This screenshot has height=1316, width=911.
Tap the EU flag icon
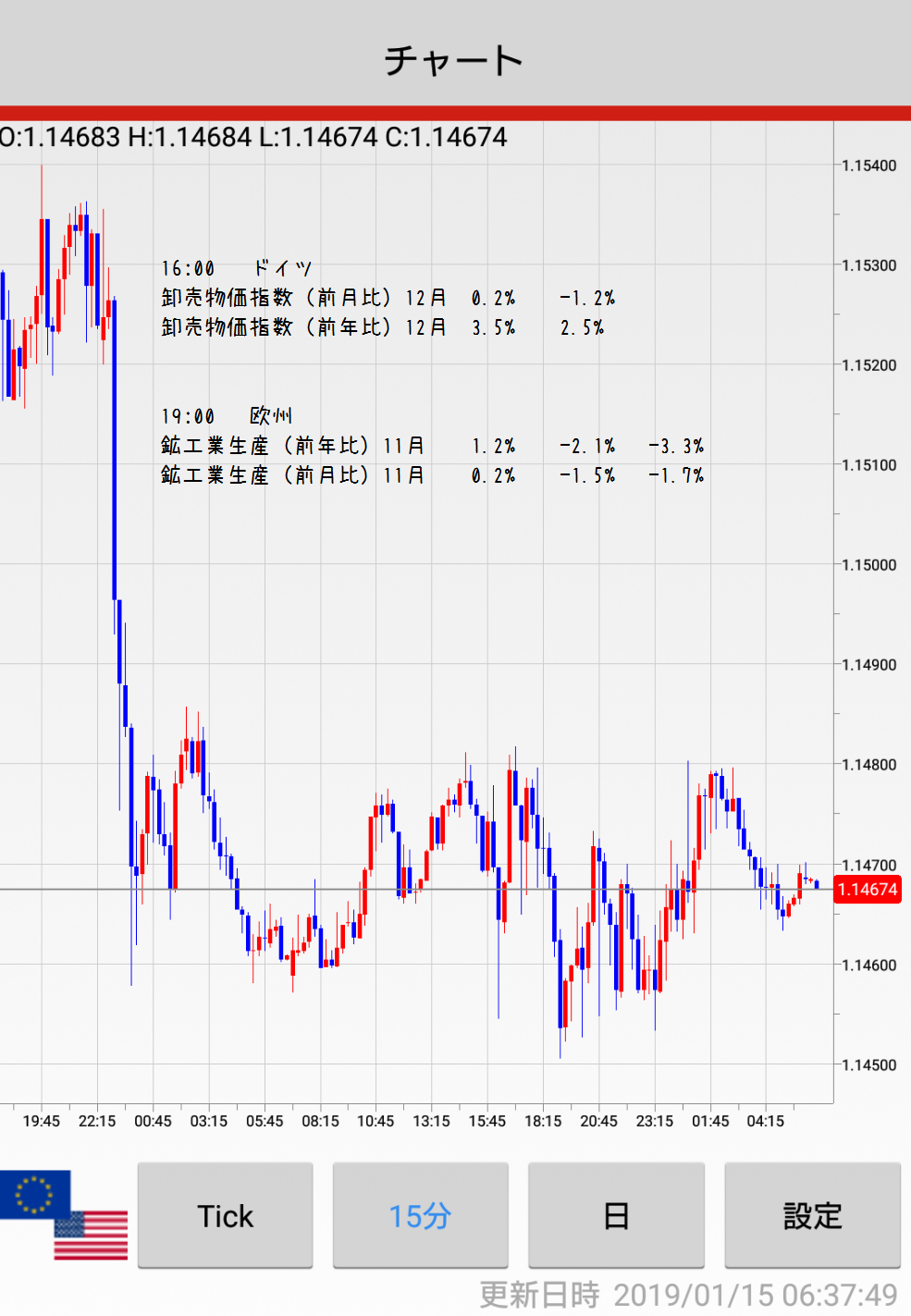click(34, 1193)
